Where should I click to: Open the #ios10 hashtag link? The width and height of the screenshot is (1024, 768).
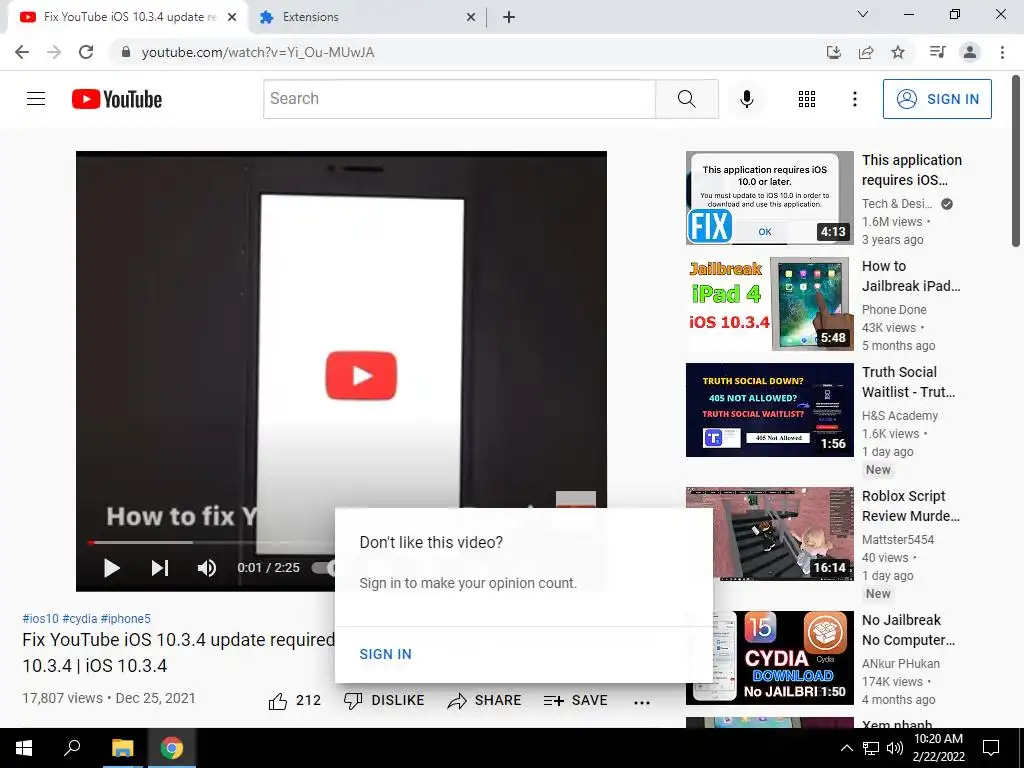(x=40, y=618)
